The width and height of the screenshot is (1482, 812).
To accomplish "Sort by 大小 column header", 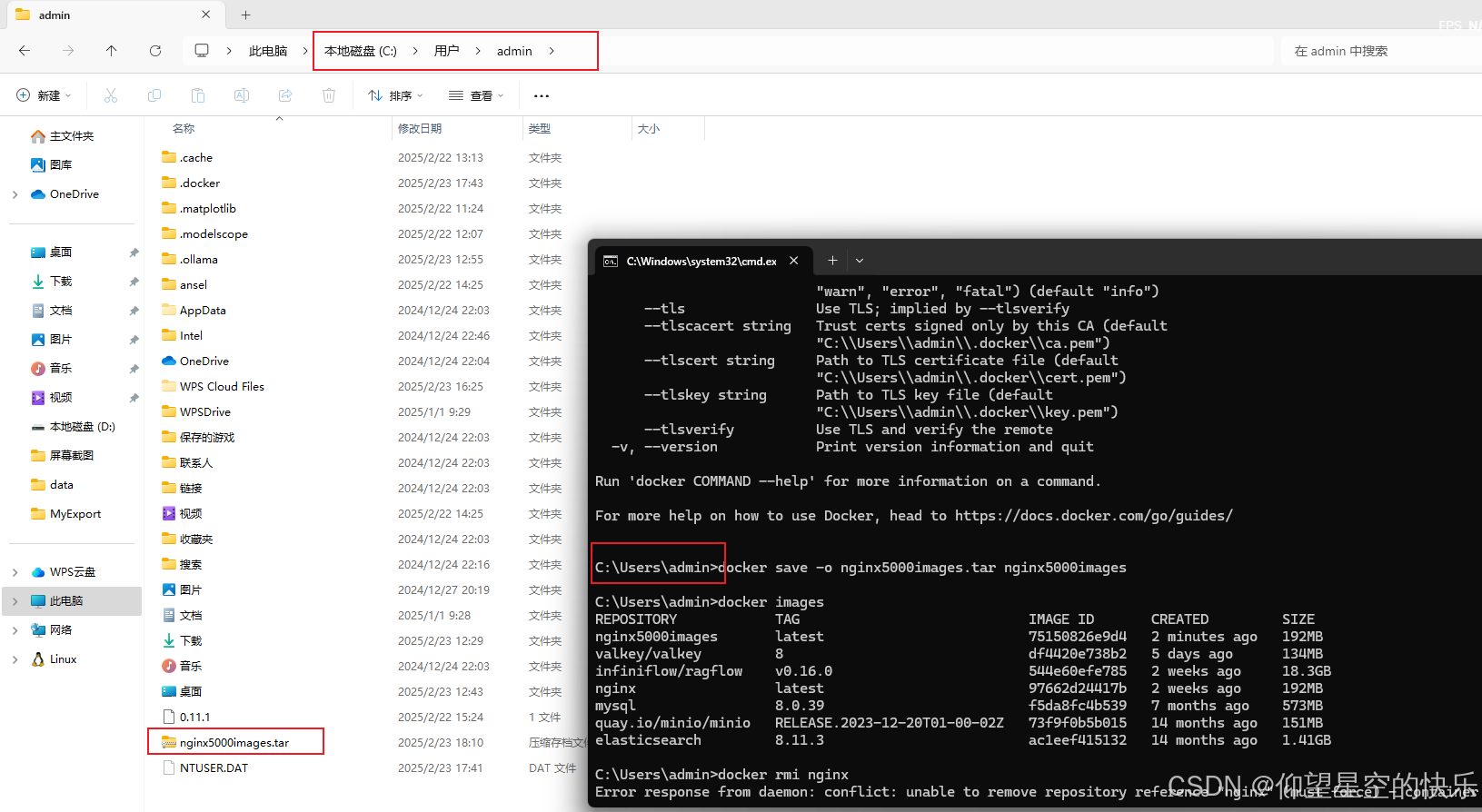I will tap(649, 129).
